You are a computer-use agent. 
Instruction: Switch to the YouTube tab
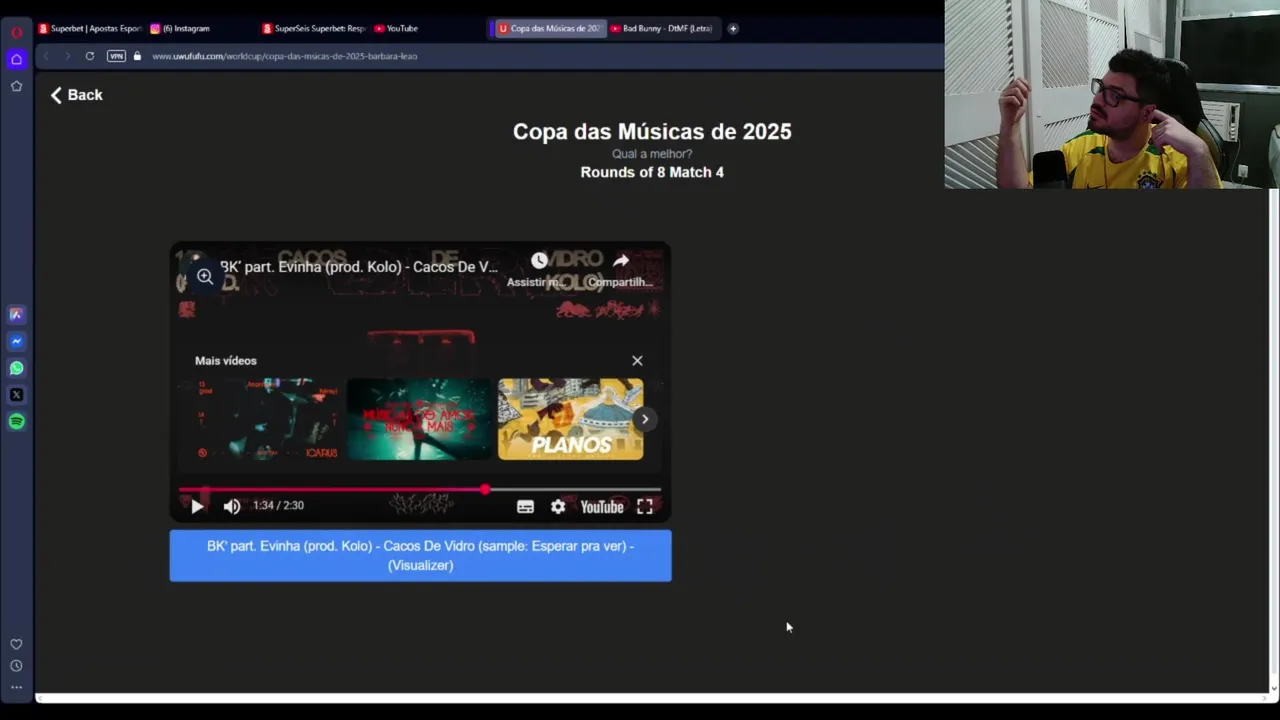[396, 29]
